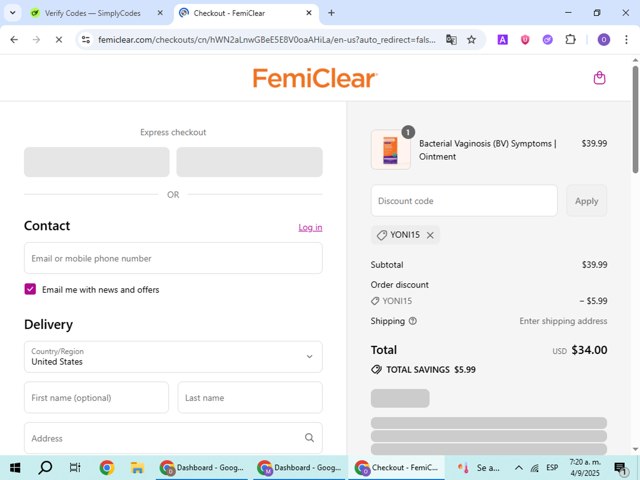Click the Log in link
The height and width of the screenshot is (480, 640).
click(310, 227)
